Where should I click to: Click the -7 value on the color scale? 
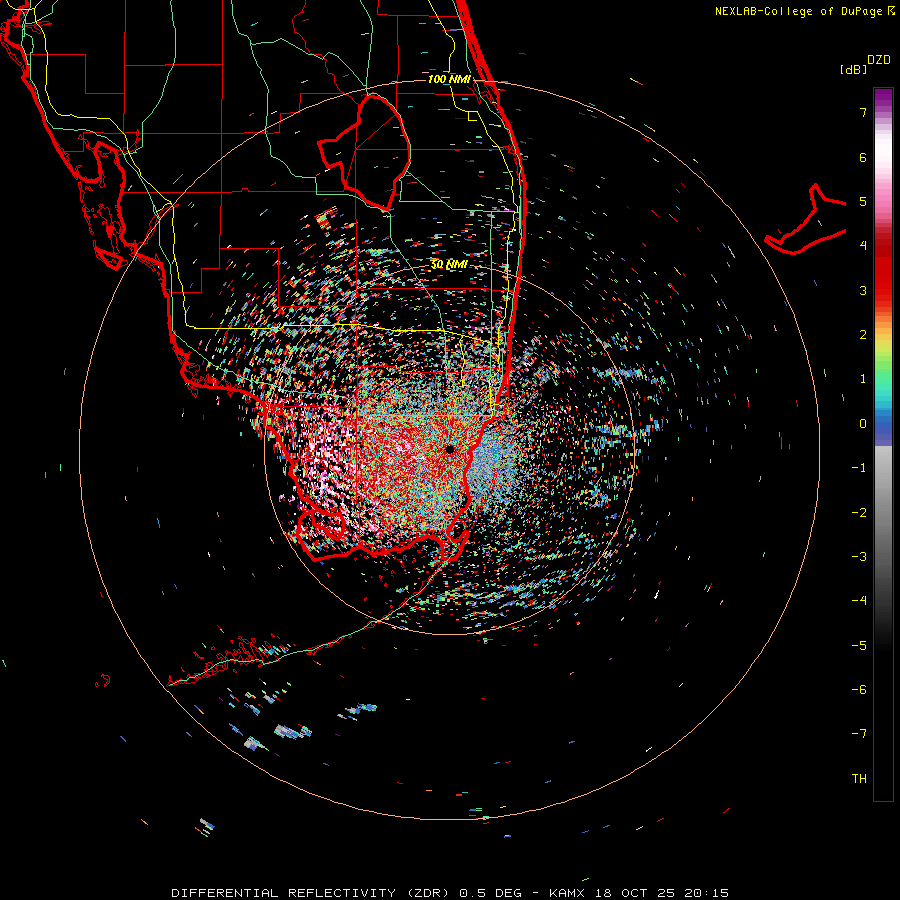click(x=859, y=734)
